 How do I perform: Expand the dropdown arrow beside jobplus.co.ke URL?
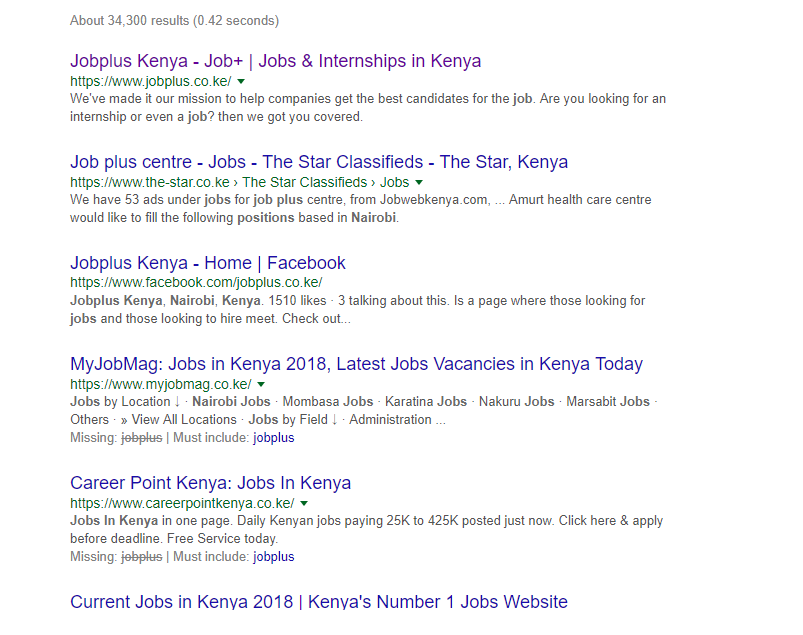click(241, 81)
